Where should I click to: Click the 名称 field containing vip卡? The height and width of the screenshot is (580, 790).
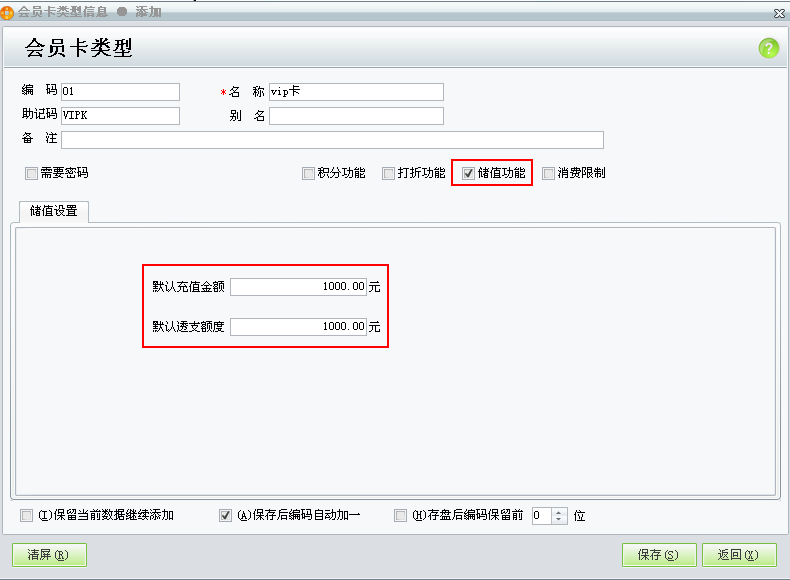(356, 92)
